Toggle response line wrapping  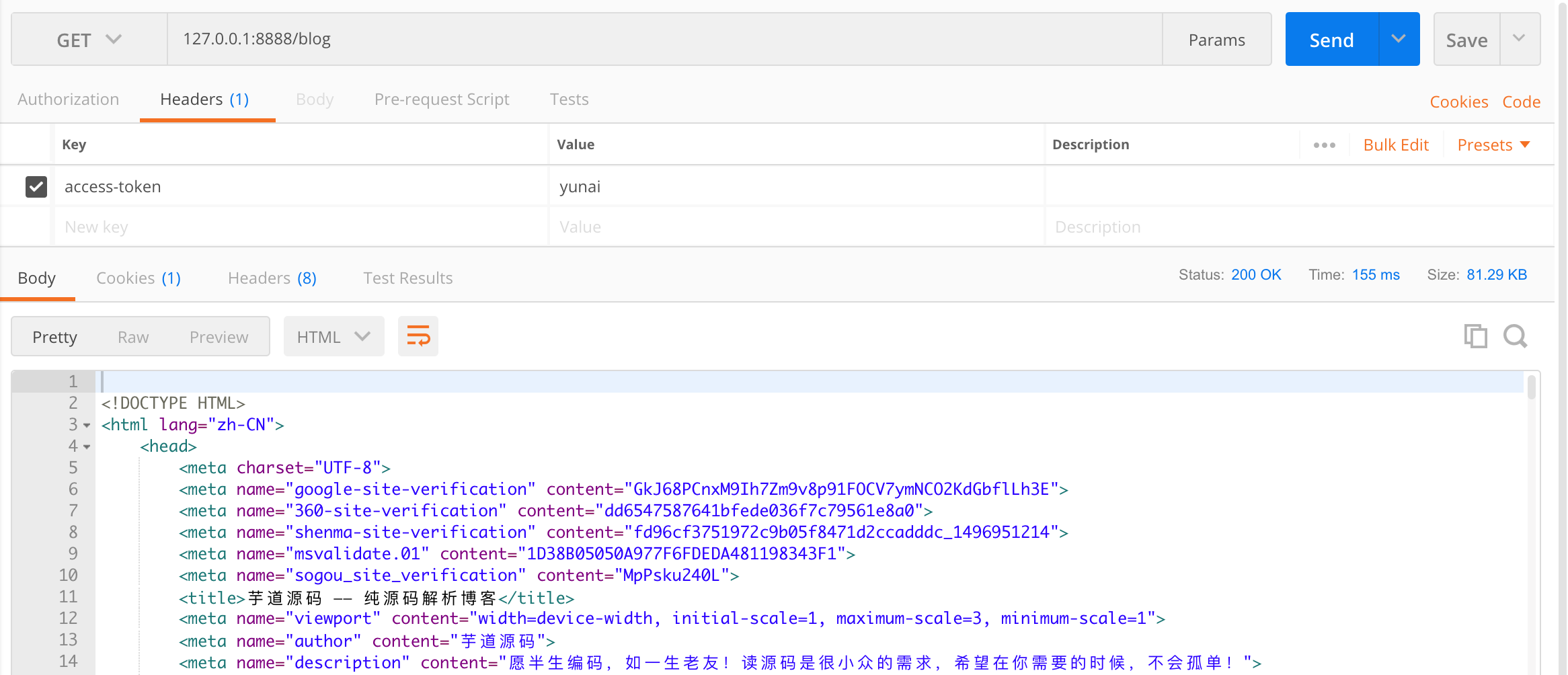[x=418, y=336]
